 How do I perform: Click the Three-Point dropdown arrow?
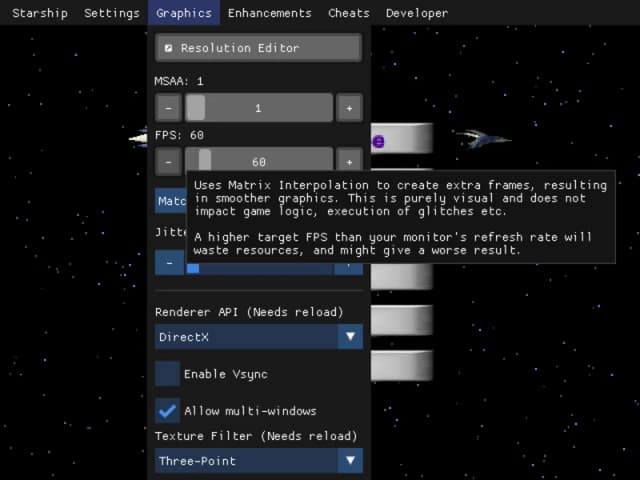pyautogui.click(x=350, y=461)
